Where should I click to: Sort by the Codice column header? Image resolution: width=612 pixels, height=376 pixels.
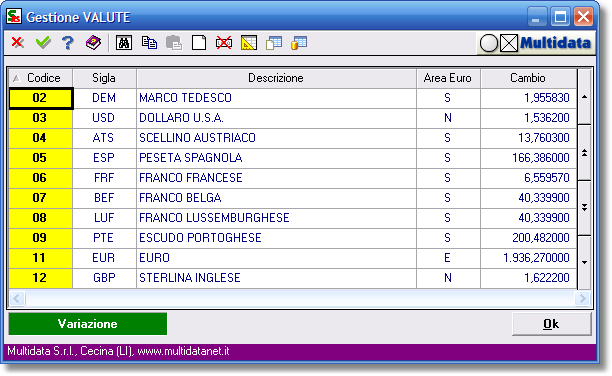click(x=41, y=78)
